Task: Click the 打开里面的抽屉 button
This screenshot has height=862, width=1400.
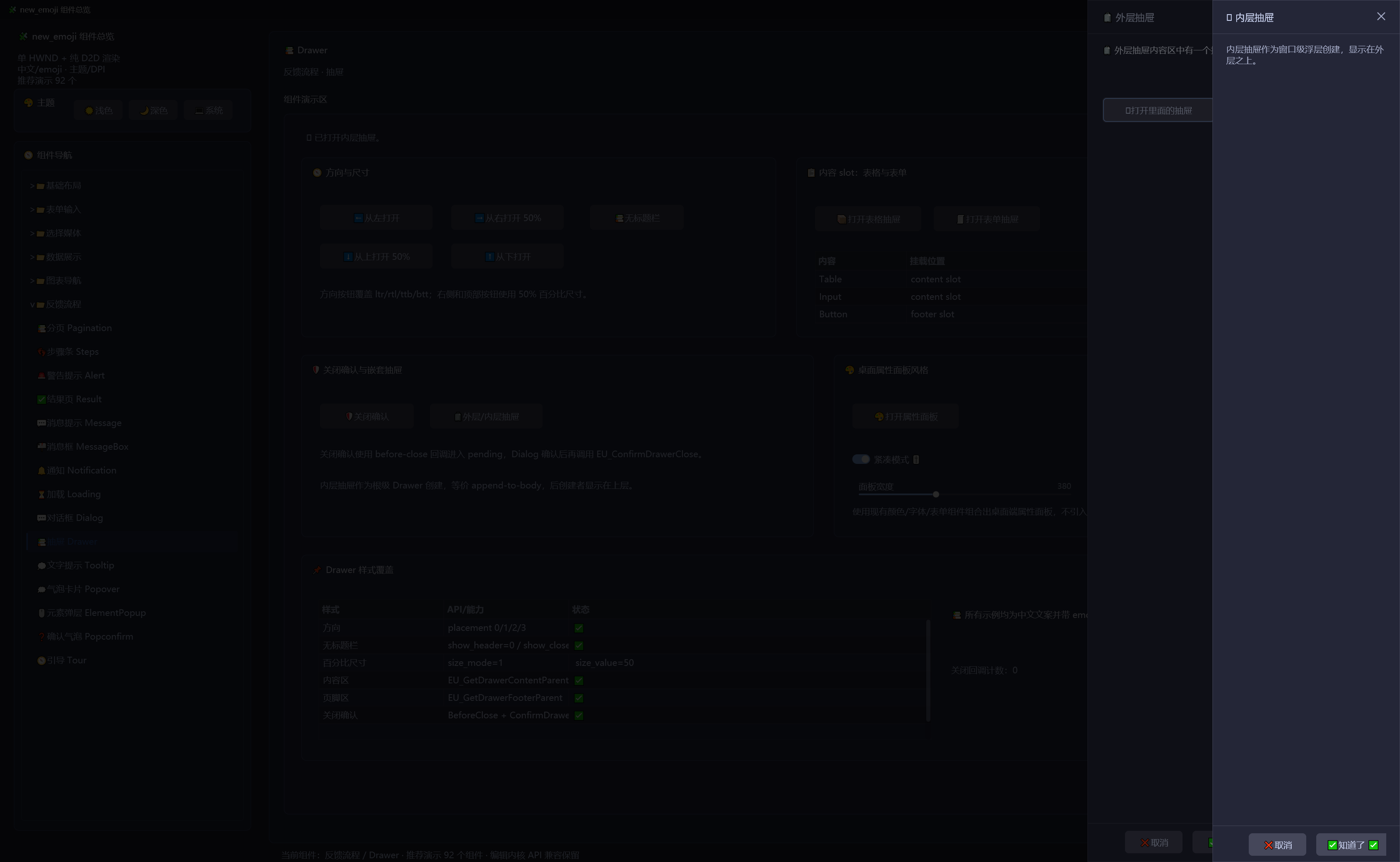Action: pyautogui.click(x=1157, y=110)
